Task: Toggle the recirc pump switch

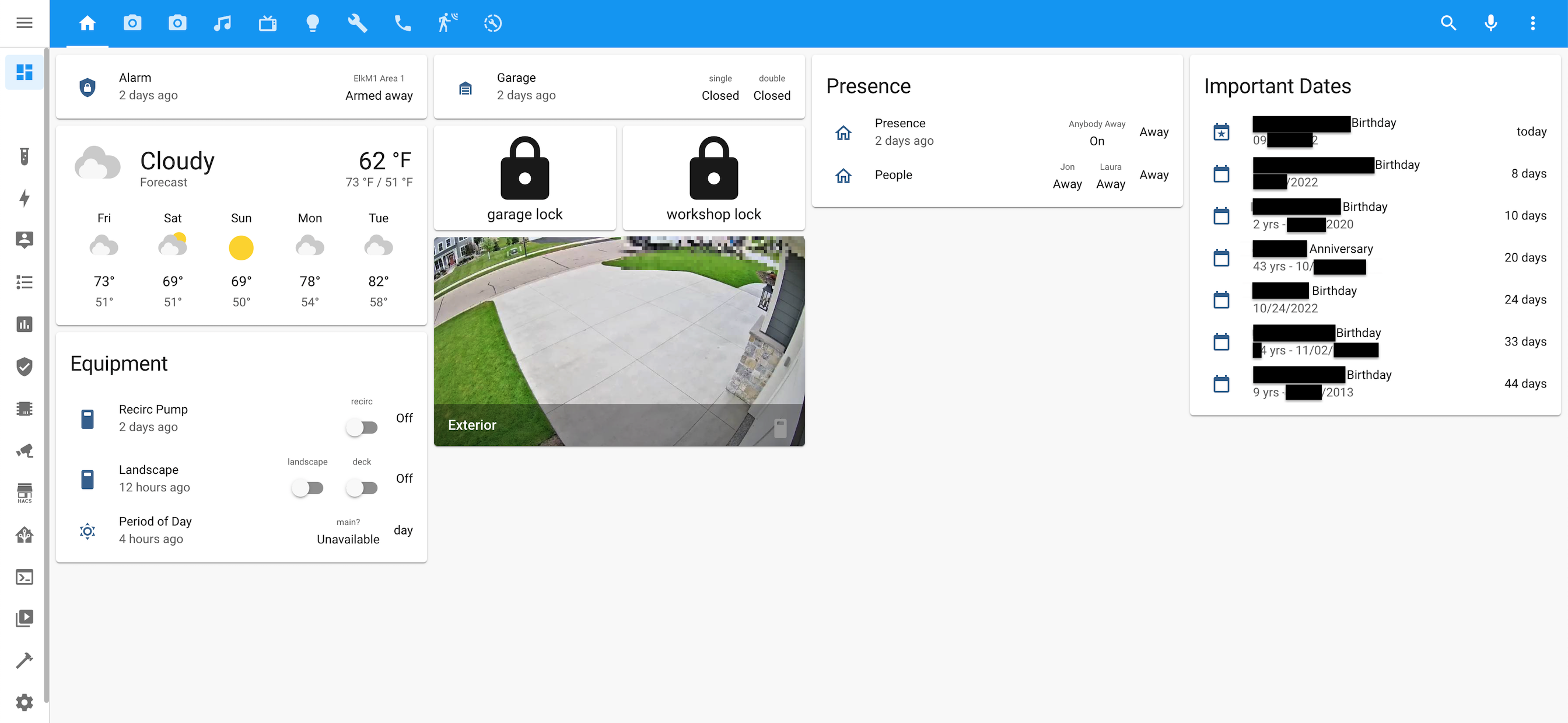Action: [x=362, y=428]
